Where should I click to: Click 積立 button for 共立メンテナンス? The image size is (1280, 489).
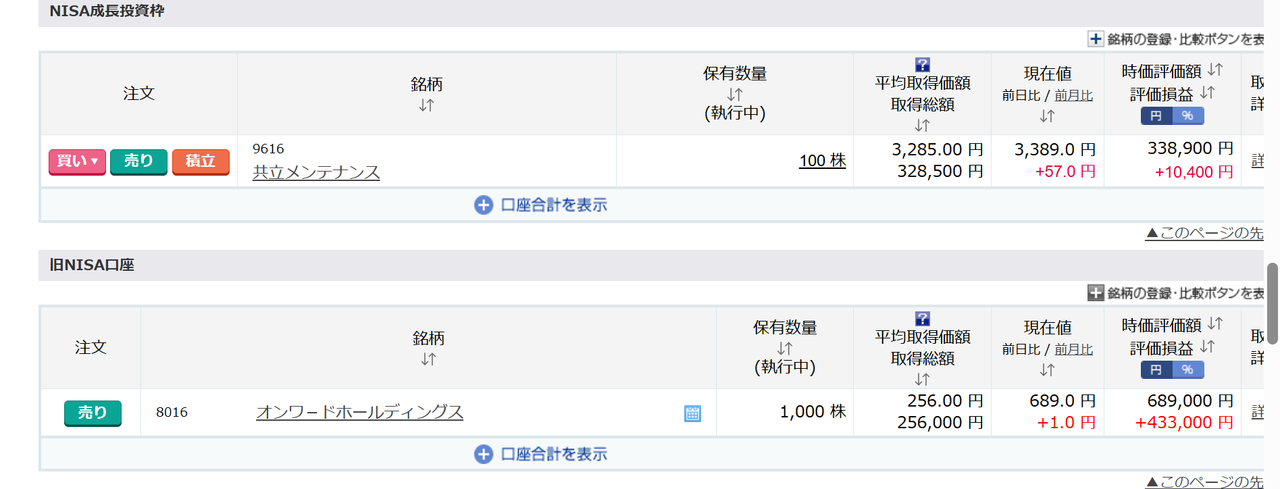(200, 161)
